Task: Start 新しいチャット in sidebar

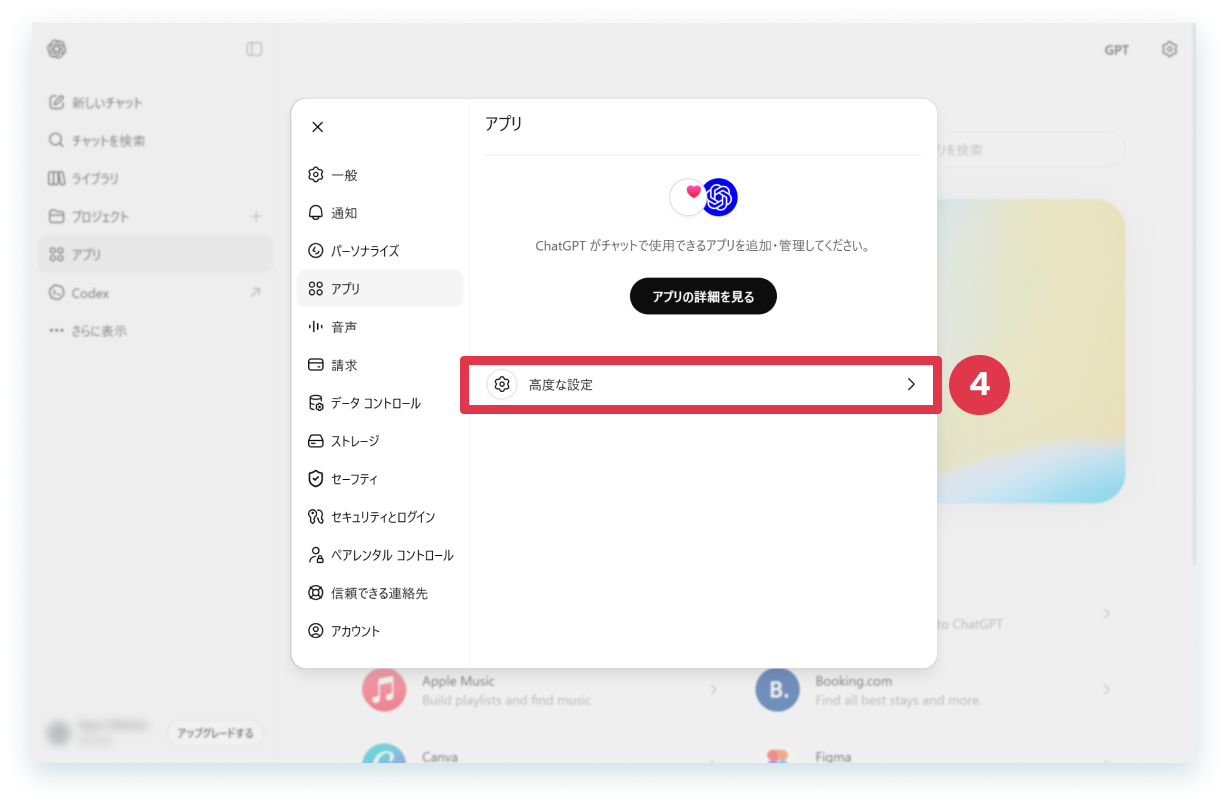Action: 155,102
